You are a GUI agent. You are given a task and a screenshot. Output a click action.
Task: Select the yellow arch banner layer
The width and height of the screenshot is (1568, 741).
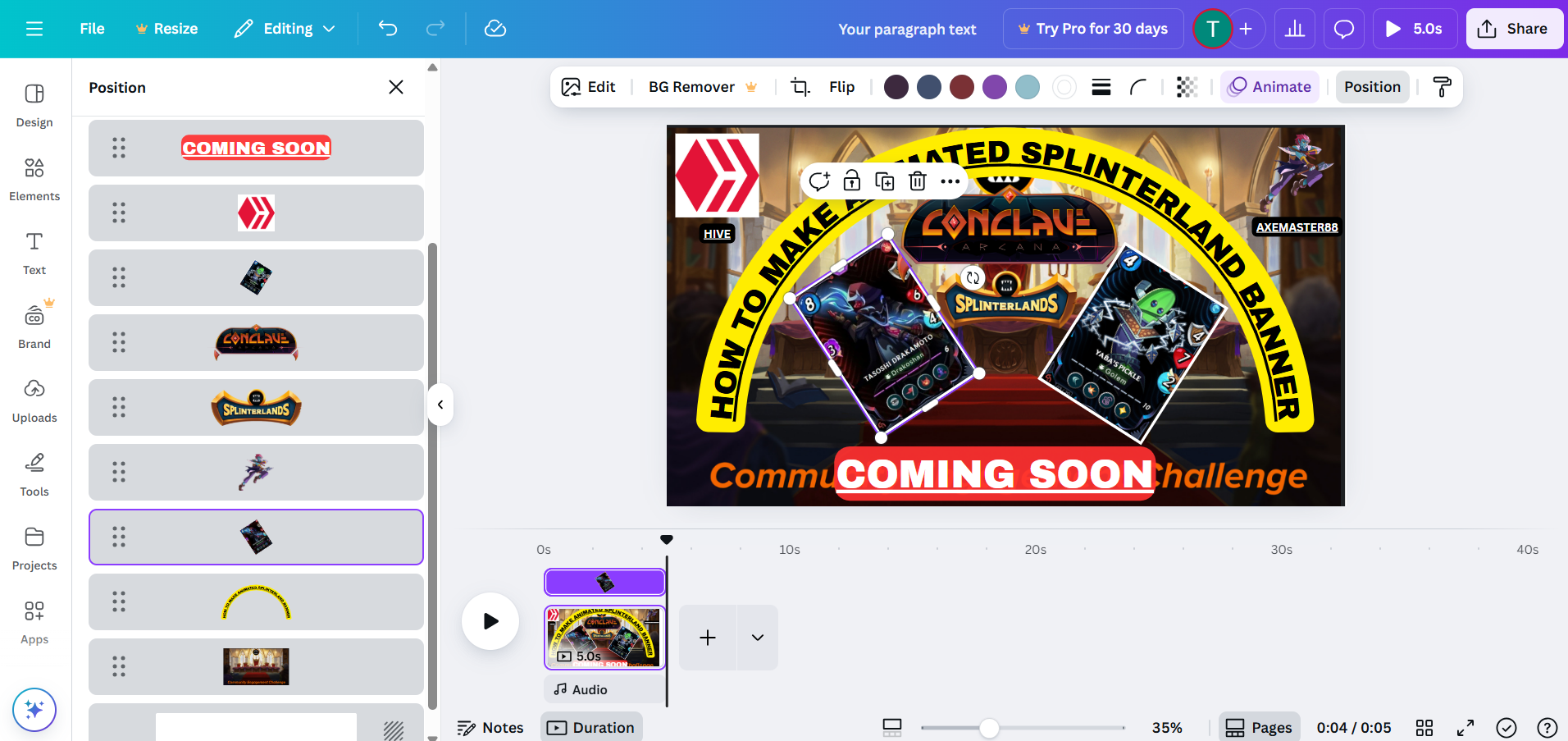[256, 601]
